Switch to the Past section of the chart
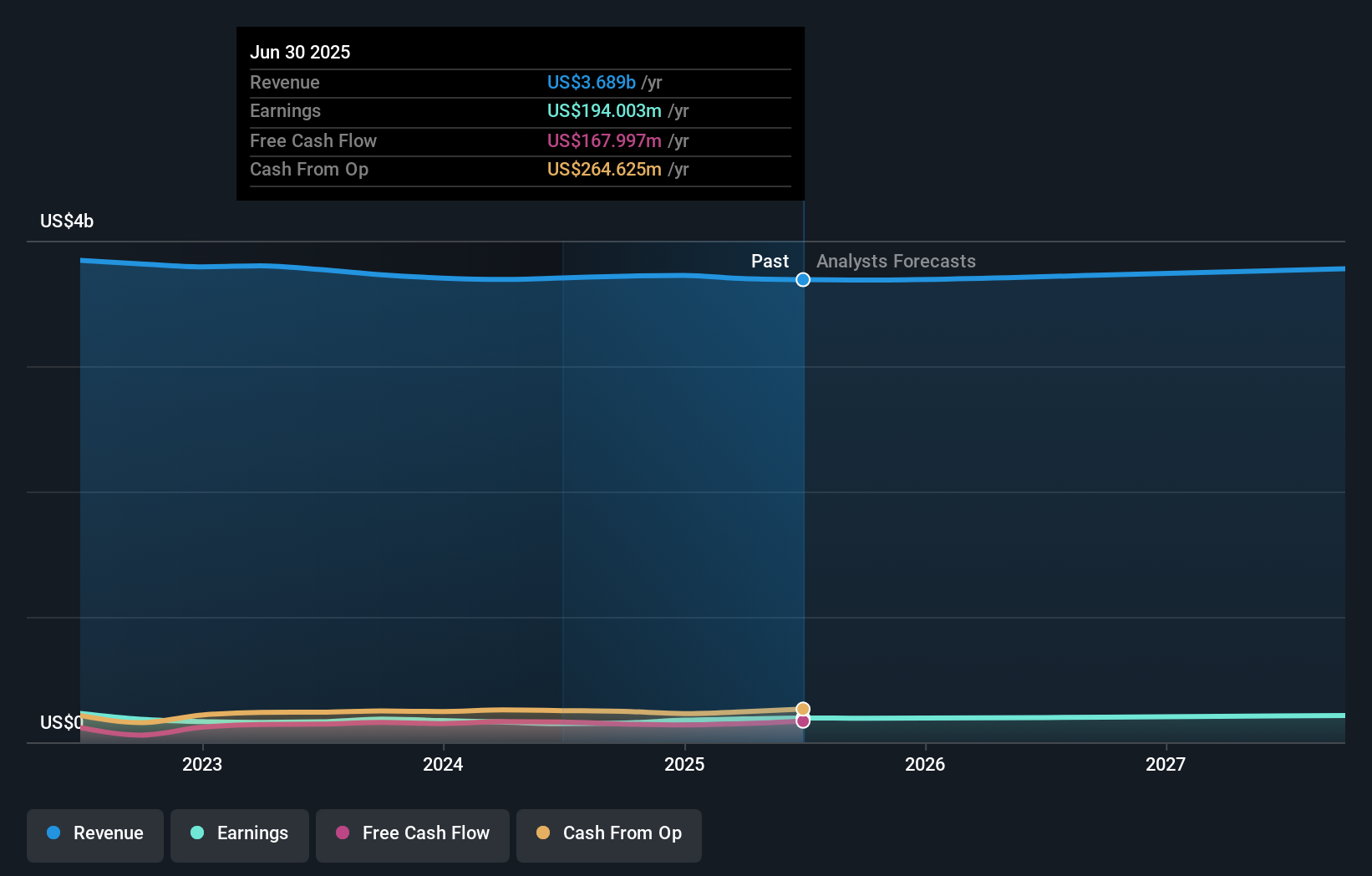 [770, 261]
